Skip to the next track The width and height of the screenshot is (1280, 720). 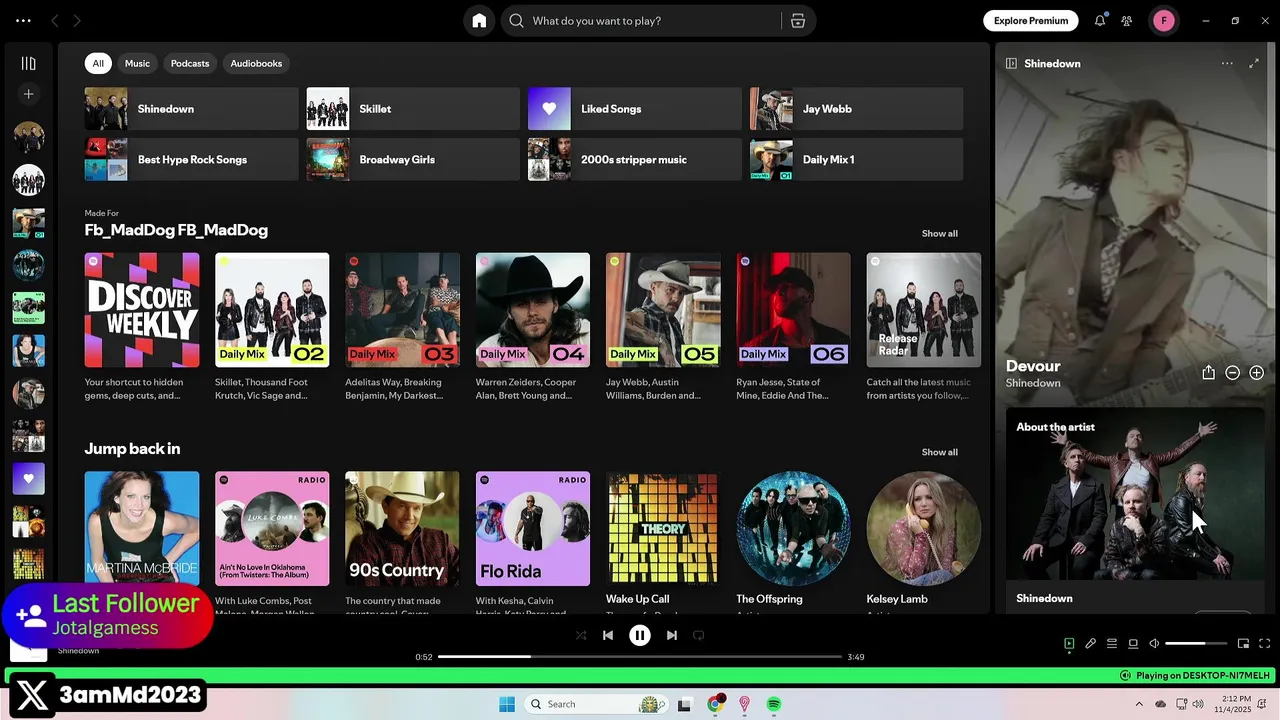[x=672, y=635]
